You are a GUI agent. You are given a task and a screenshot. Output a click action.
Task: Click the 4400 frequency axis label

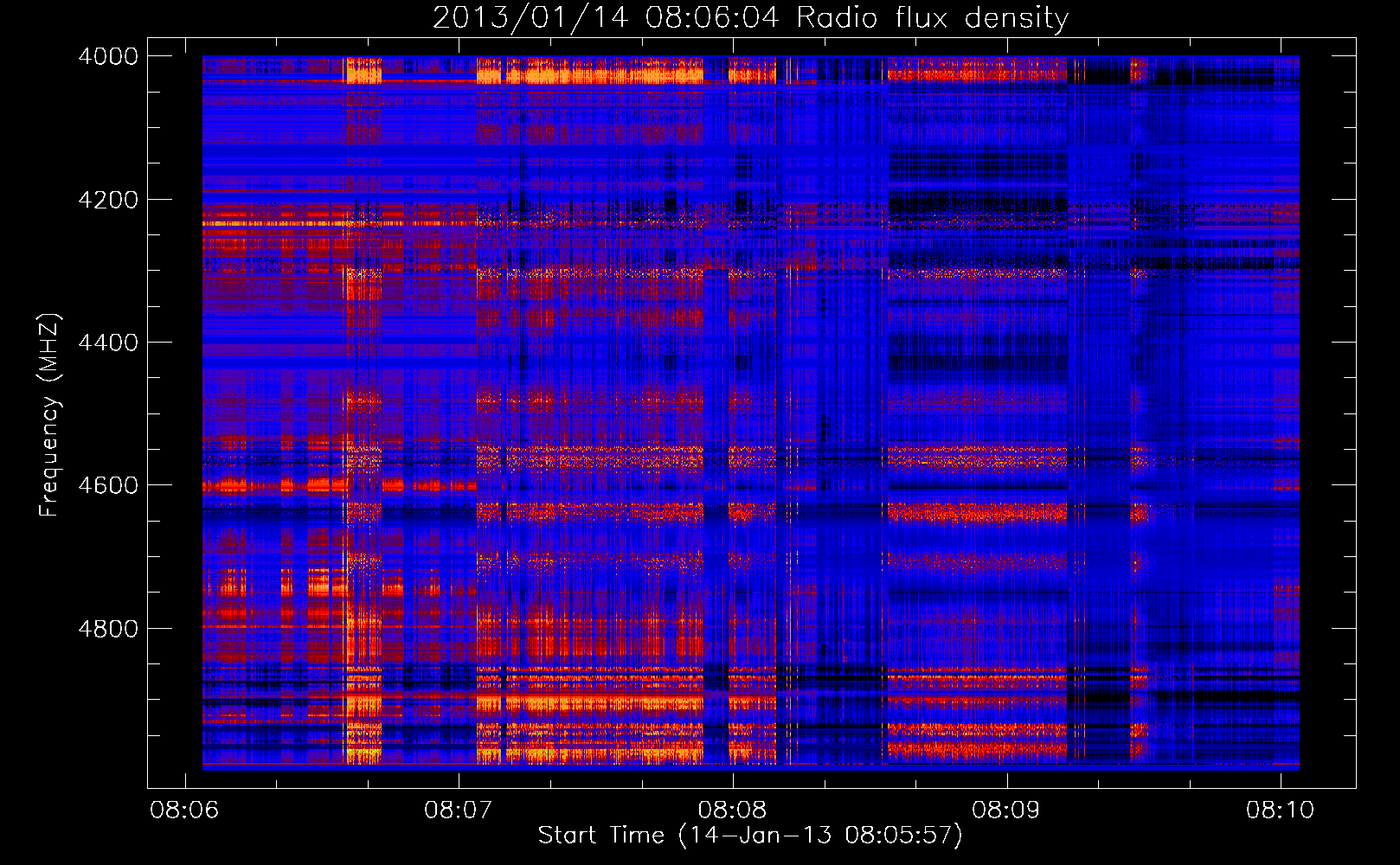pos(108,343)
